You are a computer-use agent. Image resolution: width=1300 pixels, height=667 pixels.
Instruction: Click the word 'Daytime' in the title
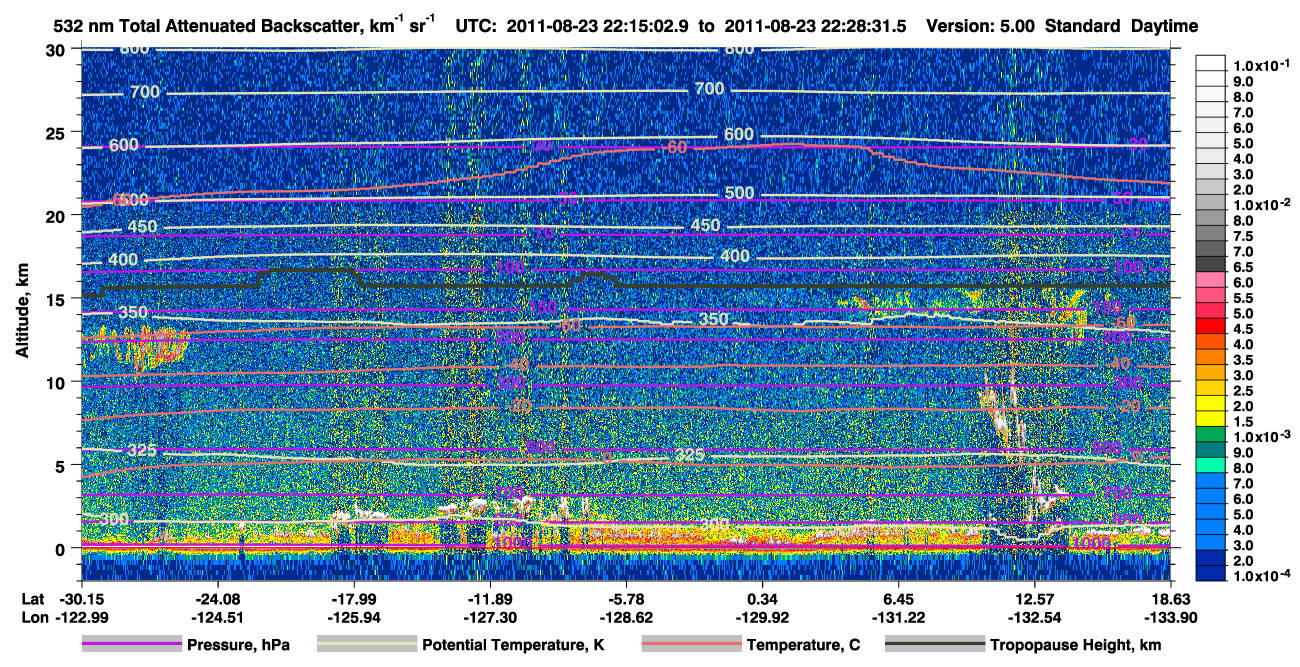1165,27
